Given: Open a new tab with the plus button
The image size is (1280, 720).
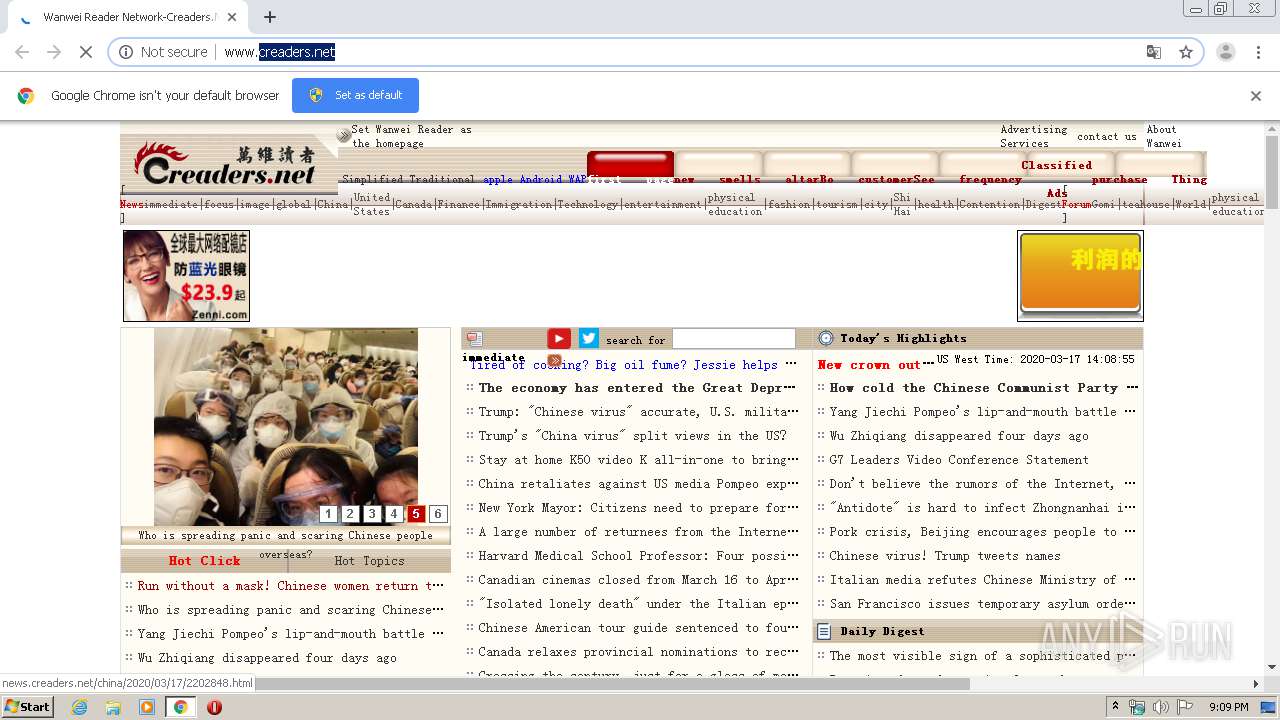Looking at the screenshot, I should pyautogui.click(x=270, y=17).
